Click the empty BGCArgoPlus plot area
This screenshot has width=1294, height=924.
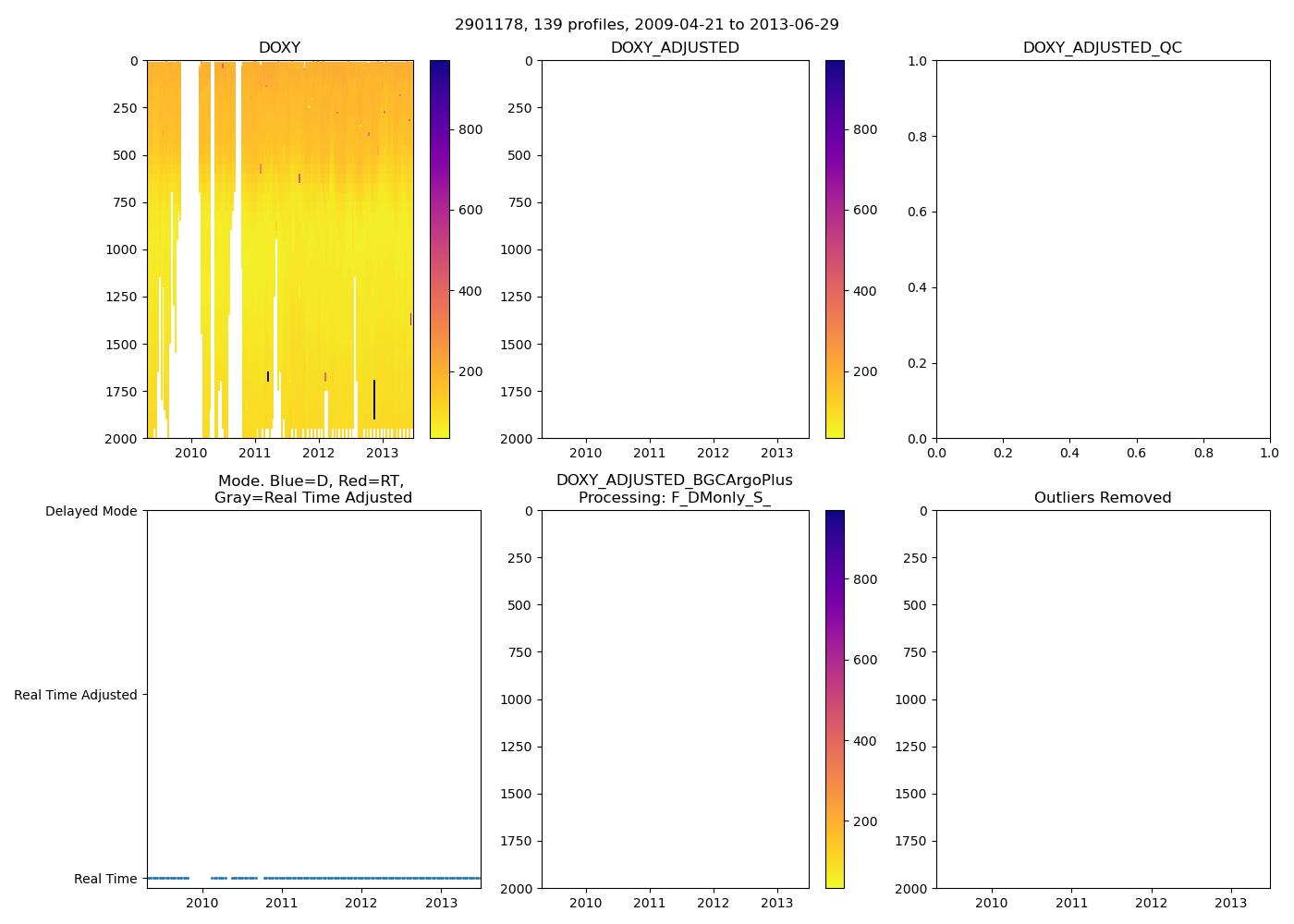point(675,699)
